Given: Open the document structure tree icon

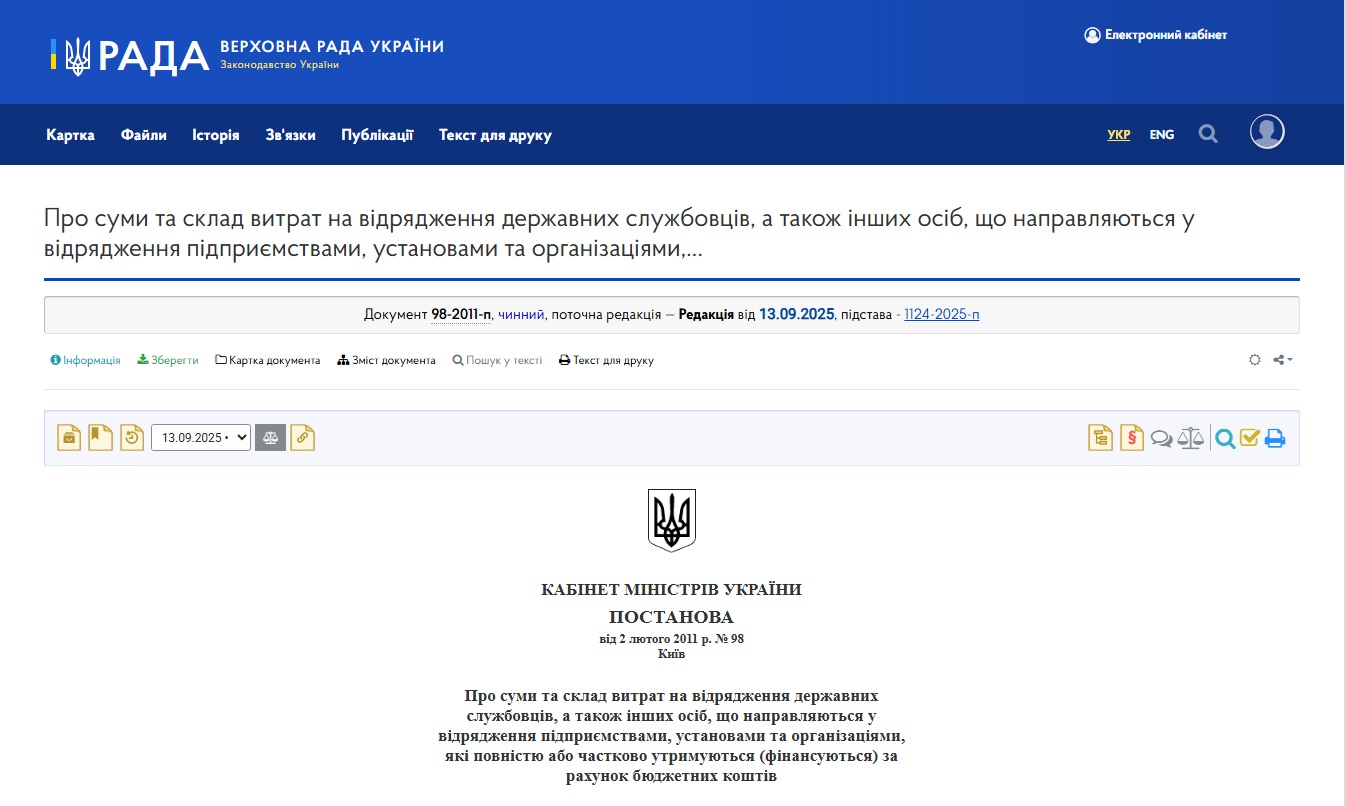Looking at the screenshot, I should tap(1100, 438).
